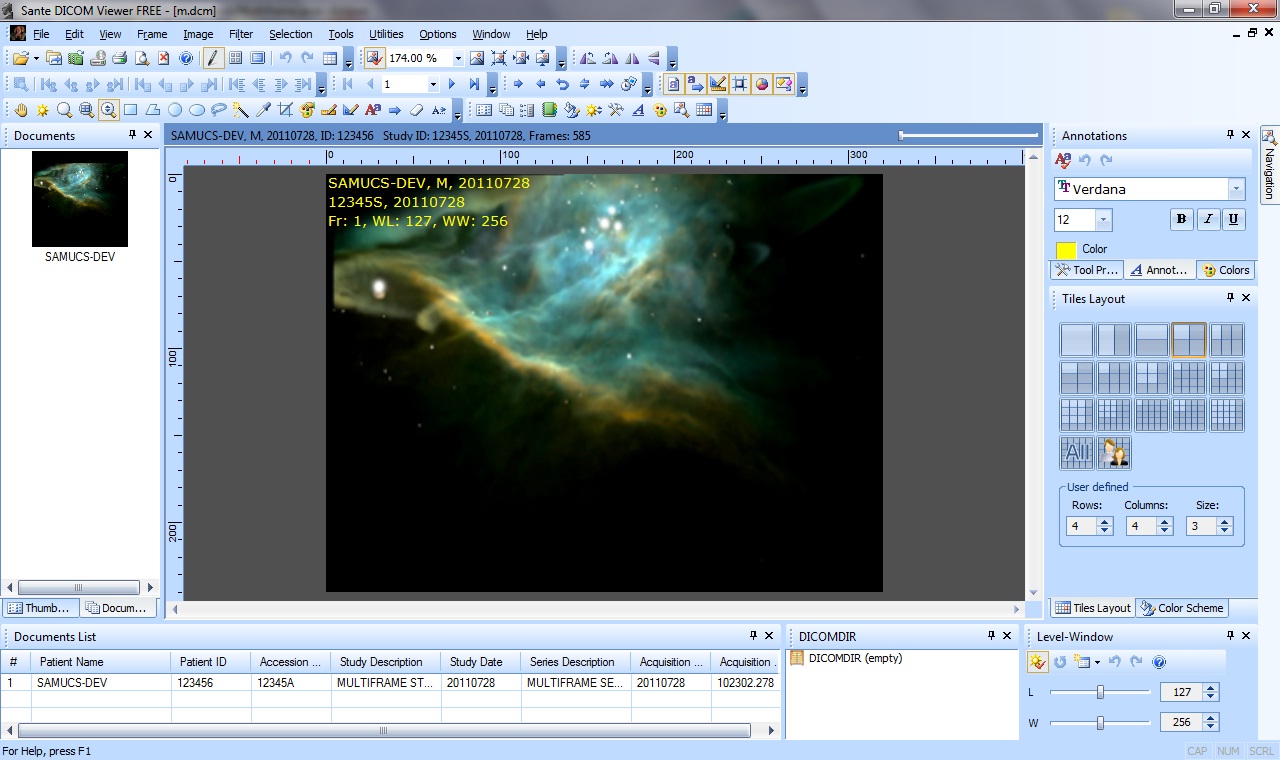1280x760 pixels.
Task: Expand the font size 12 dropdown
Action: click(x=1104, y=219)
